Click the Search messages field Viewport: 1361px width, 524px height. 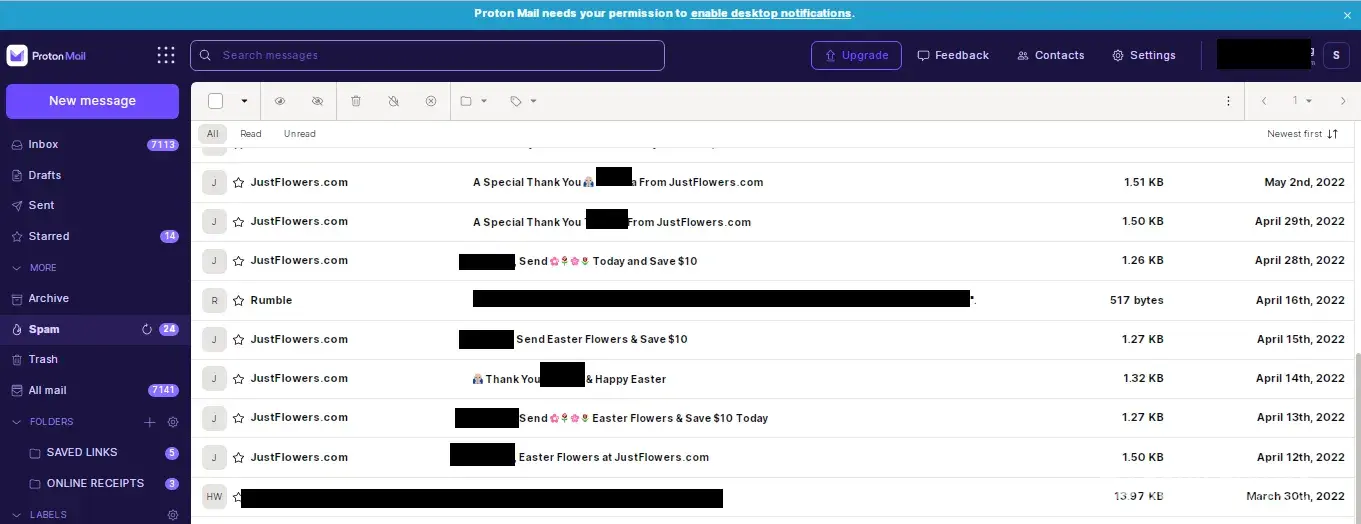(427, 55)
